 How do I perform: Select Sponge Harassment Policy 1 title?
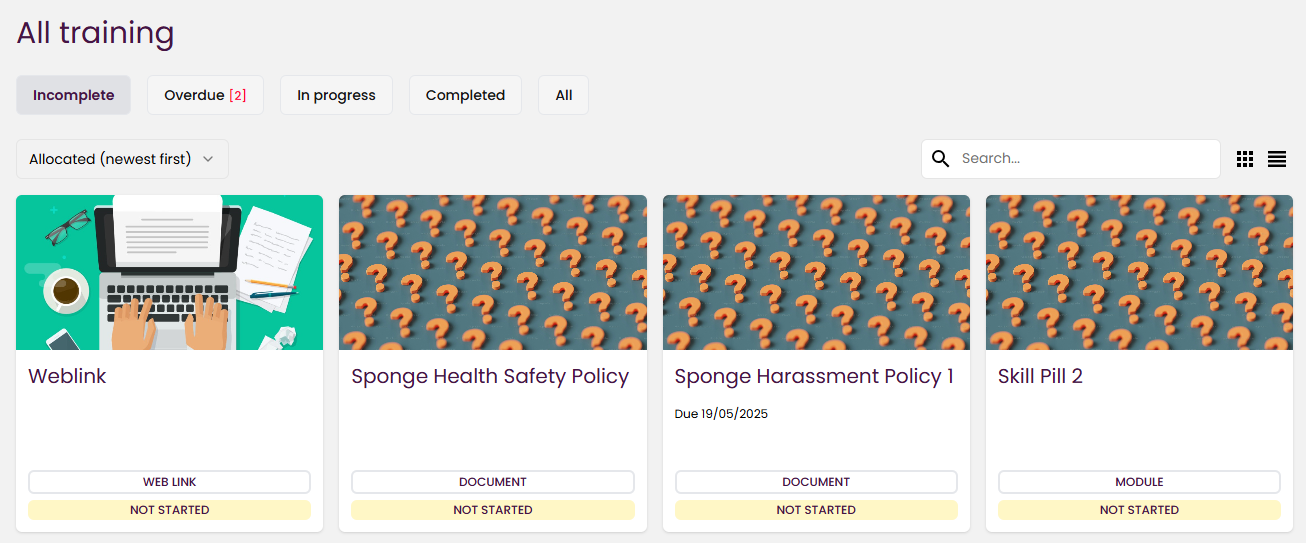(814, 376)
